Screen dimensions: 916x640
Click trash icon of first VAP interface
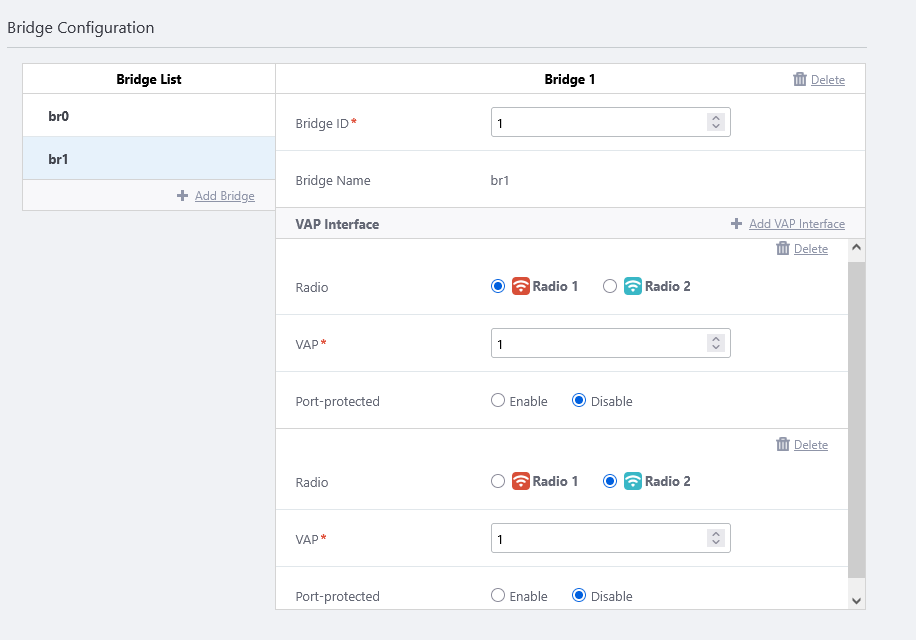point(783,248)
